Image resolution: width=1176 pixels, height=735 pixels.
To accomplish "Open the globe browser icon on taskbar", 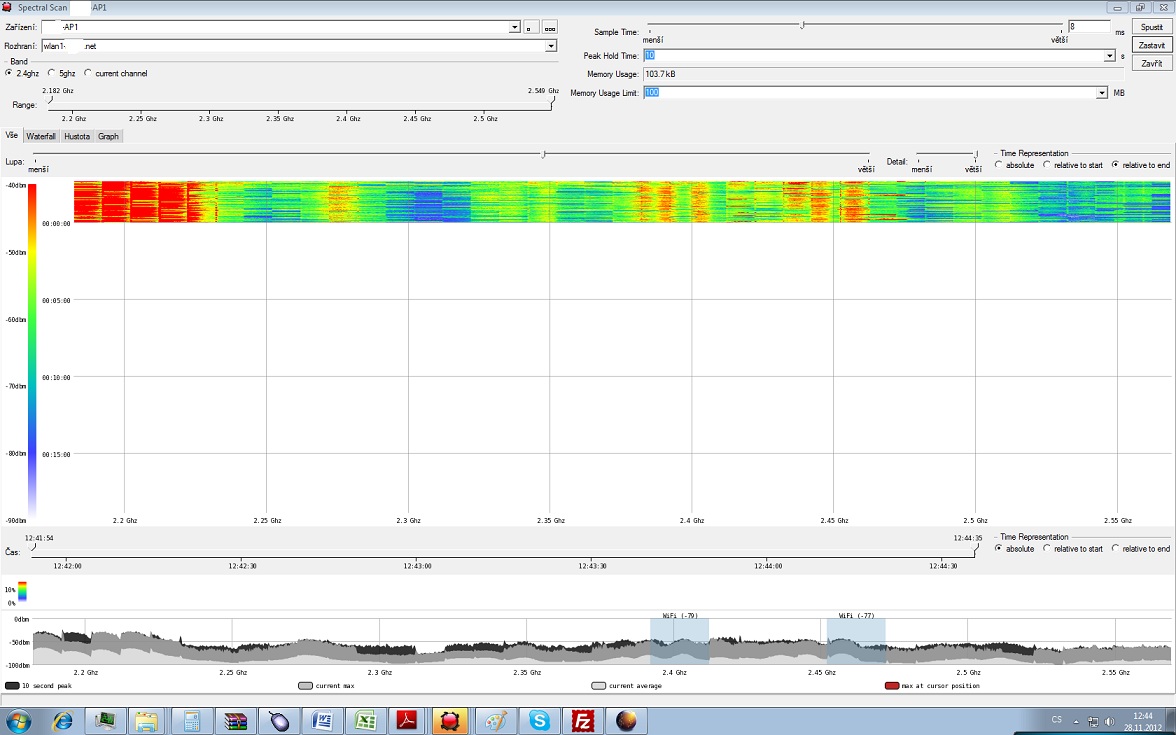I will (x=626, y=722).
